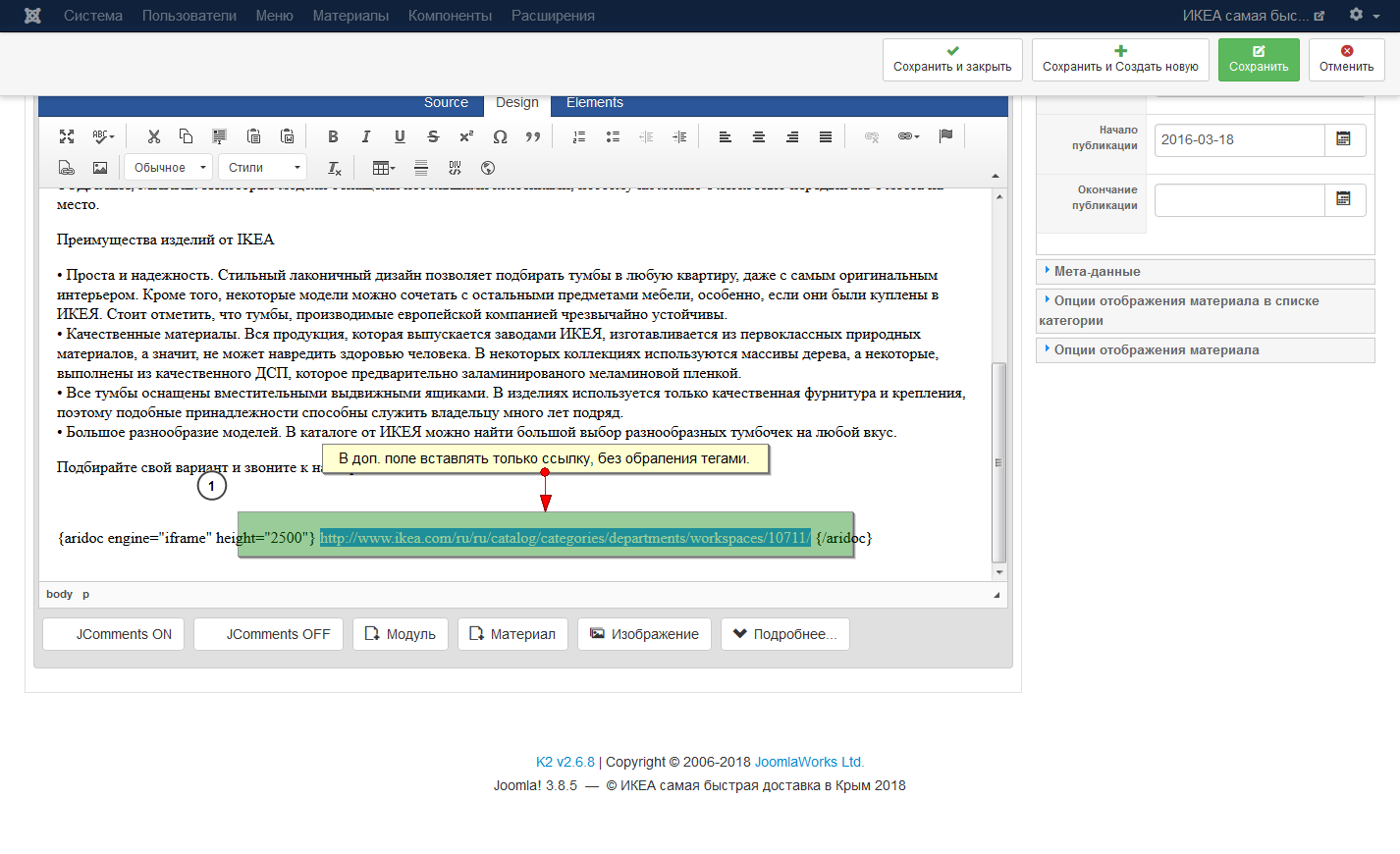Apply bold formatting in editor toolbar
The height and width of the screenshot is (854, 1400).
[333, 136]
